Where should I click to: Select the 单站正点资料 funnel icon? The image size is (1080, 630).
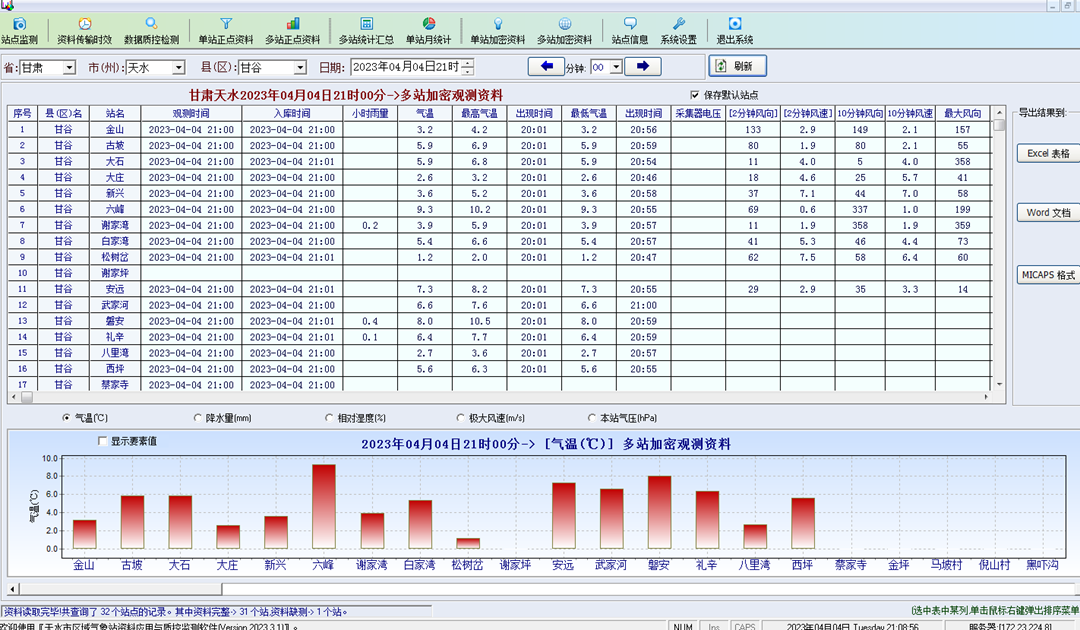click(x=226, y=24)
